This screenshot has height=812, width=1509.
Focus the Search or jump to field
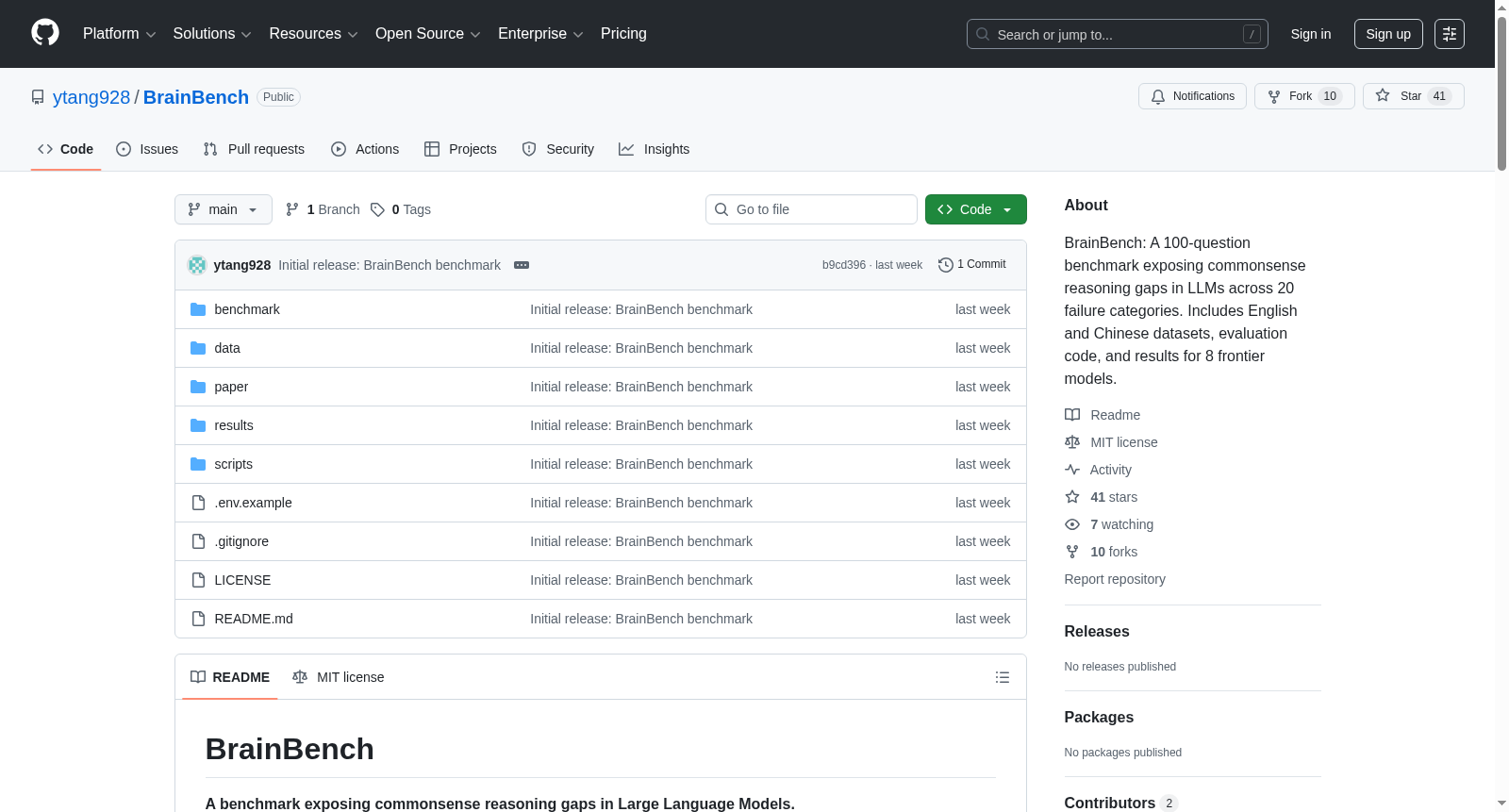[x=1118, y=34]
